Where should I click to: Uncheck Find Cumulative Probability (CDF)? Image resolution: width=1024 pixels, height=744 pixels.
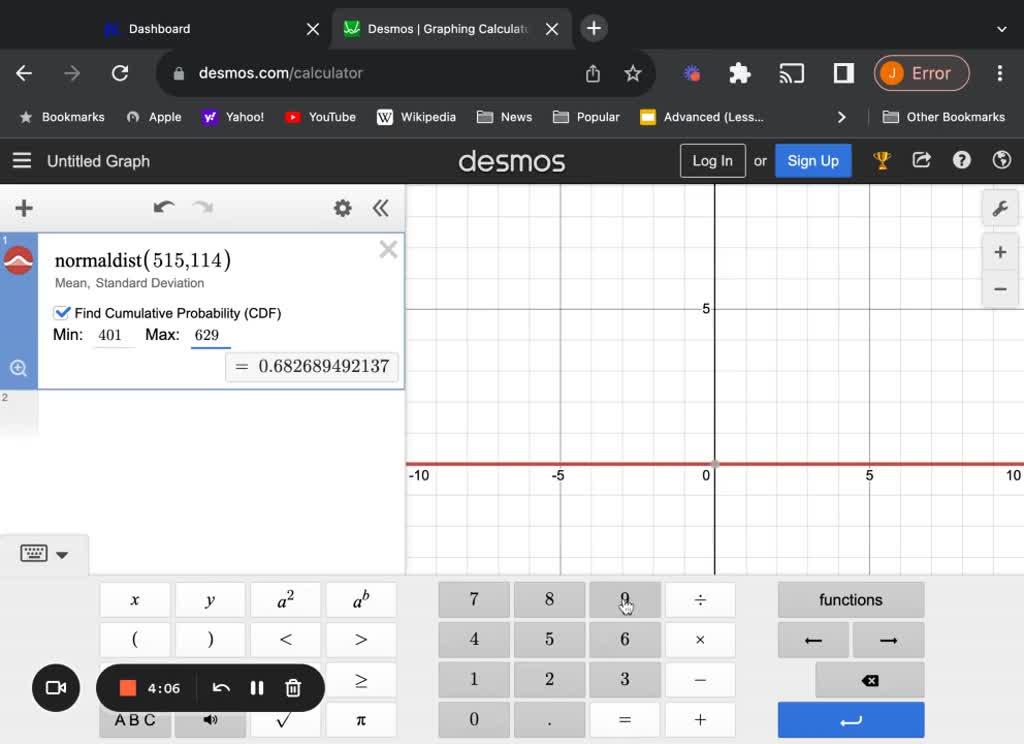point(63,313)
